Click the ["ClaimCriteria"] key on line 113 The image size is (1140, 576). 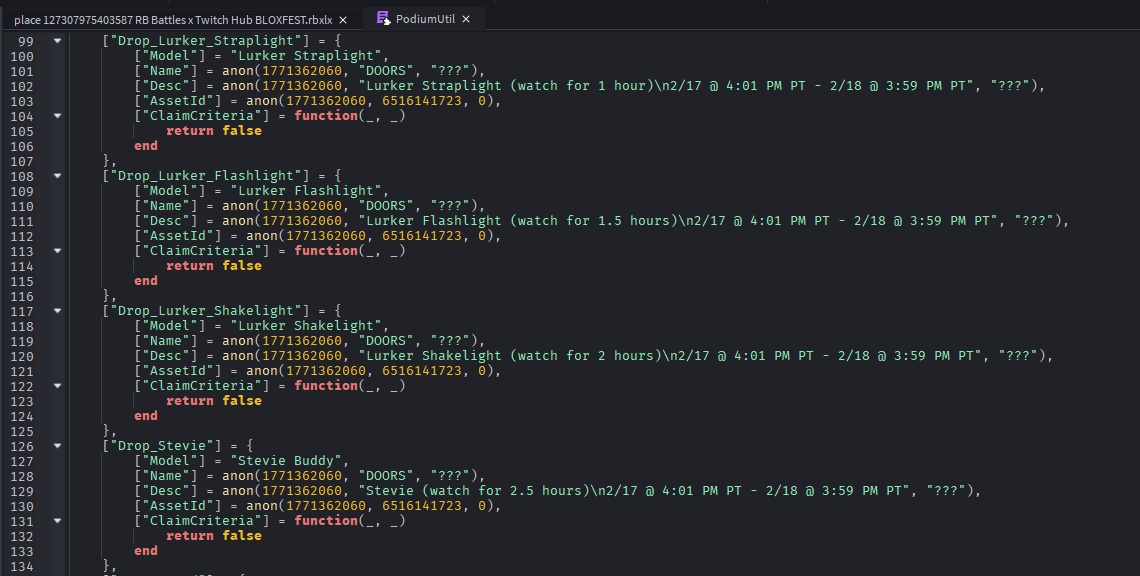click(201, 251)
